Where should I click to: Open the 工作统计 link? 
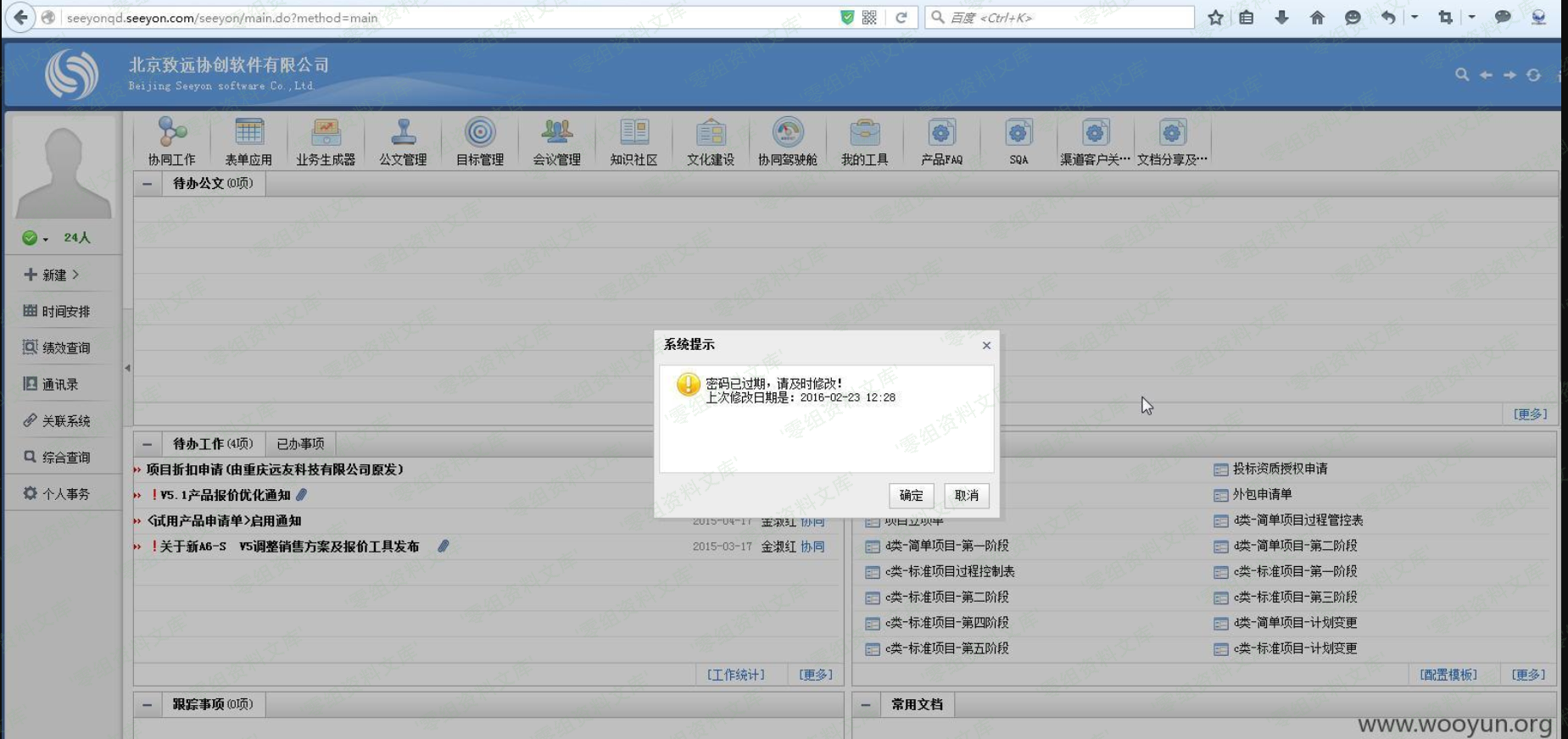(735, 675)
